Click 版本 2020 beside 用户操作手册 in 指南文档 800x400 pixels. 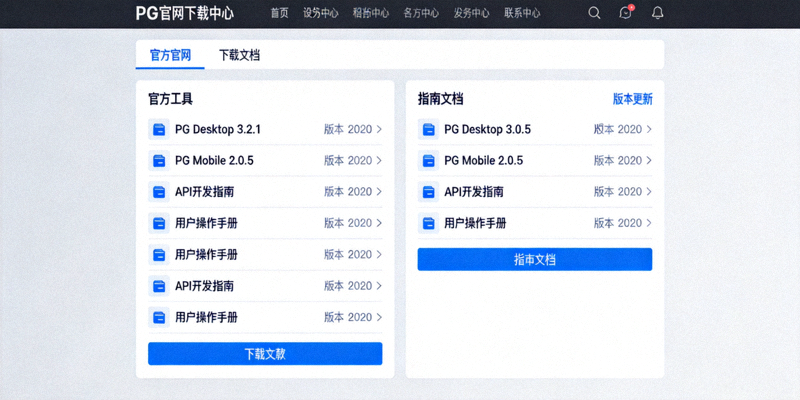pyautogui.click(x=617, y=223)
